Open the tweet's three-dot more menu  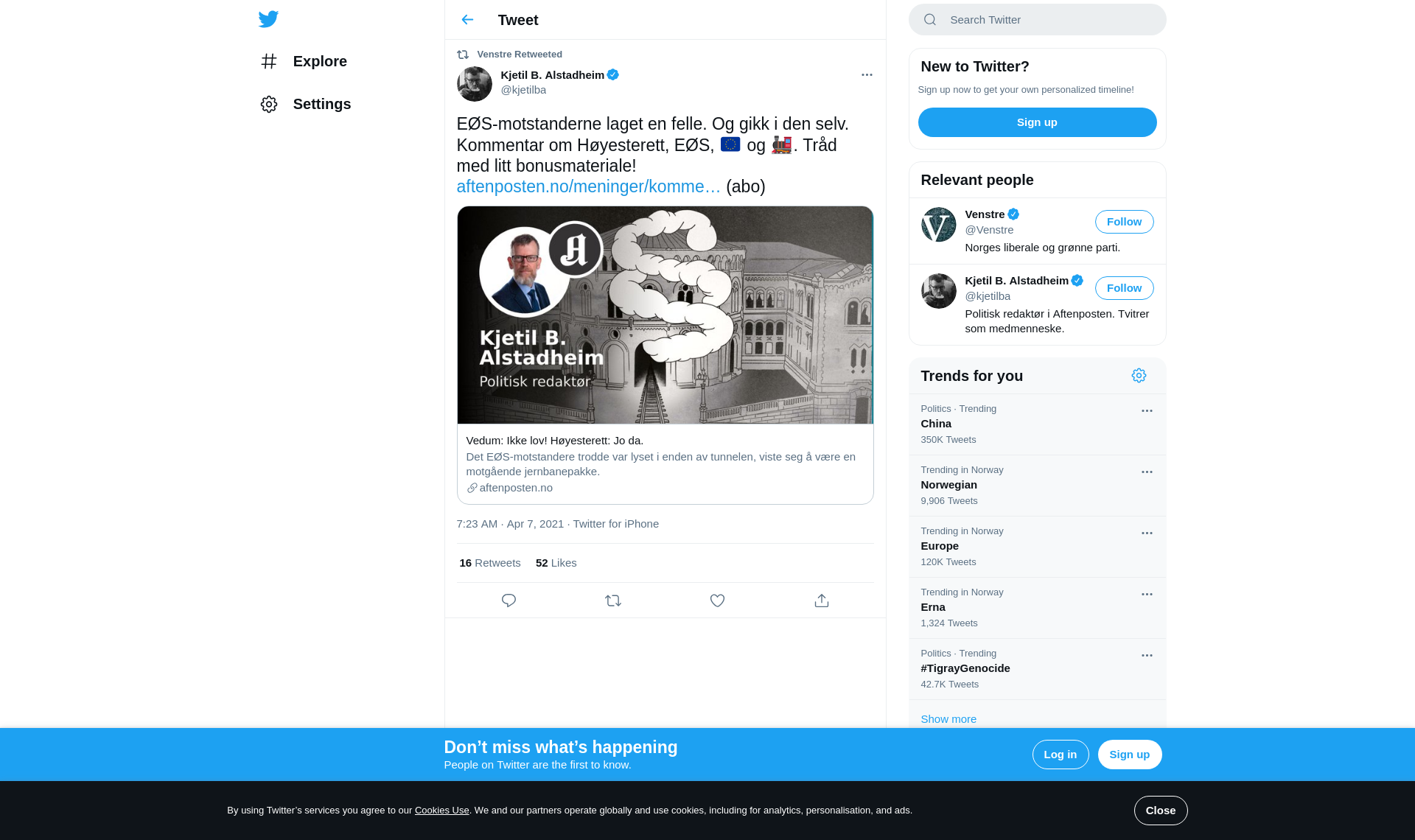pyautogui.click(x=867, y=74)
